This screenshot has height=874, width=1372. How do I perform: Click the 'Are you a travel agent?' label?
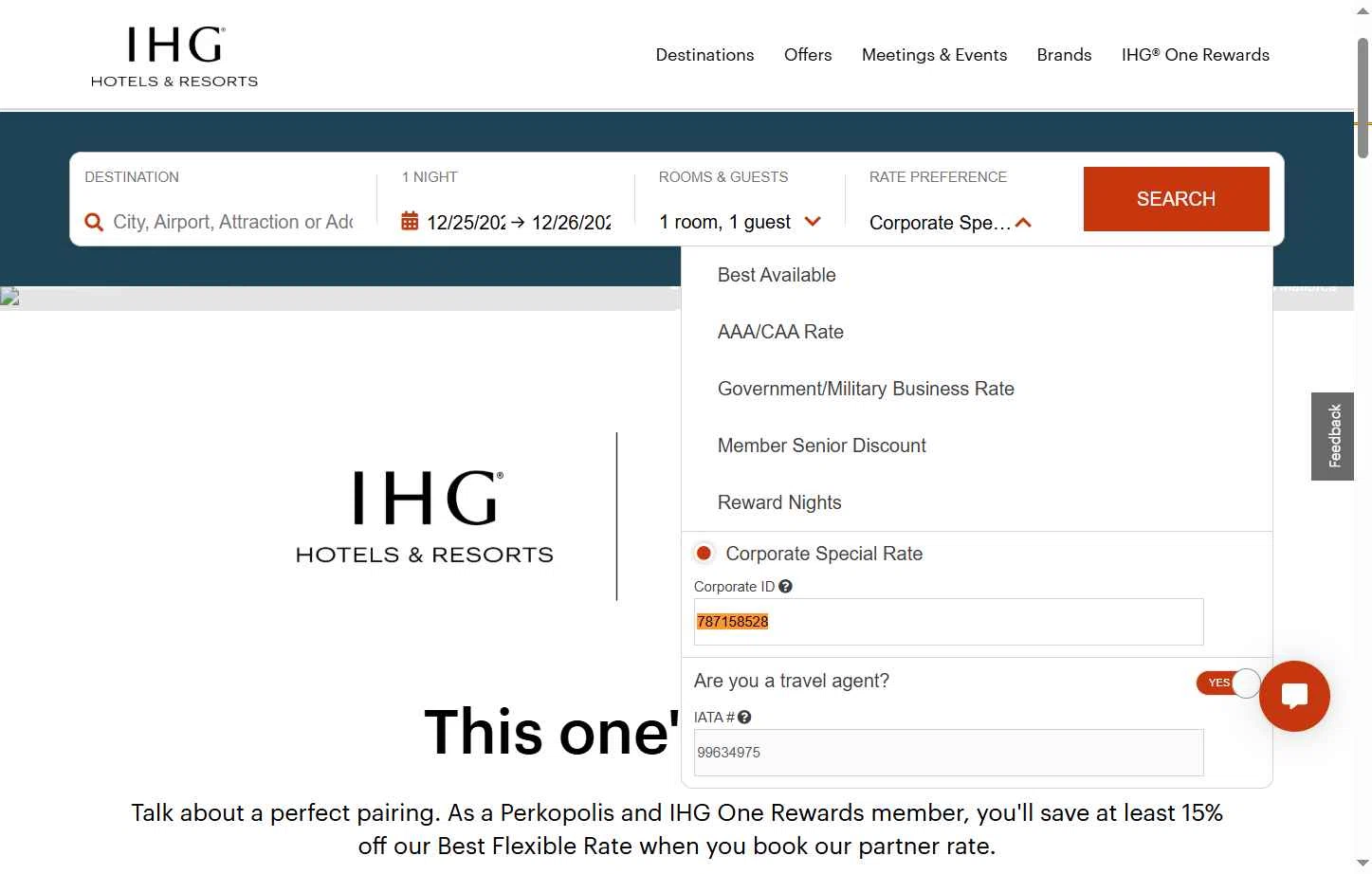click(x=792, y=681)
